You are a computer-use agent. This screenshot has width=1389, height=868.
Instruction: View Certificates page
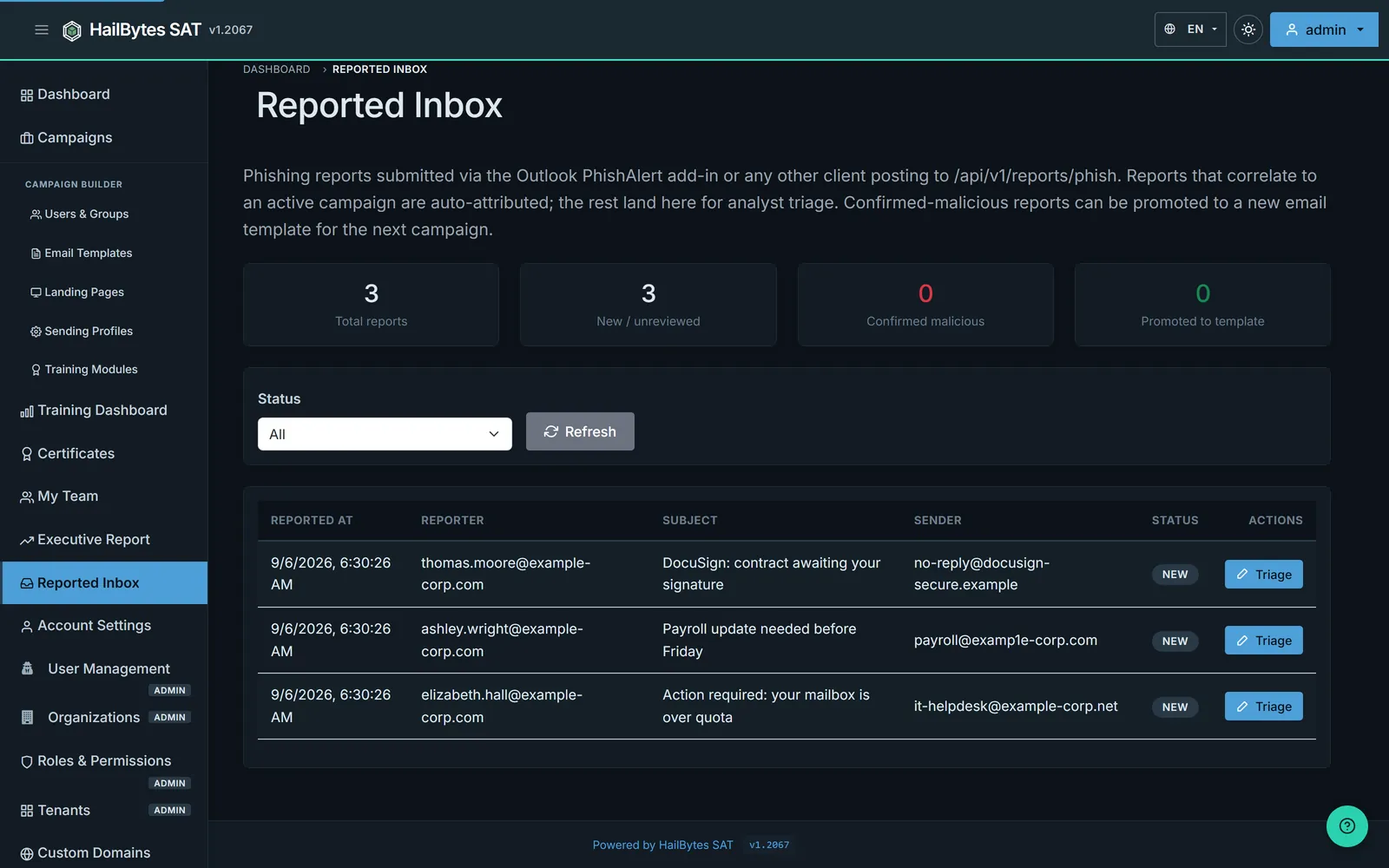[104, 454]
